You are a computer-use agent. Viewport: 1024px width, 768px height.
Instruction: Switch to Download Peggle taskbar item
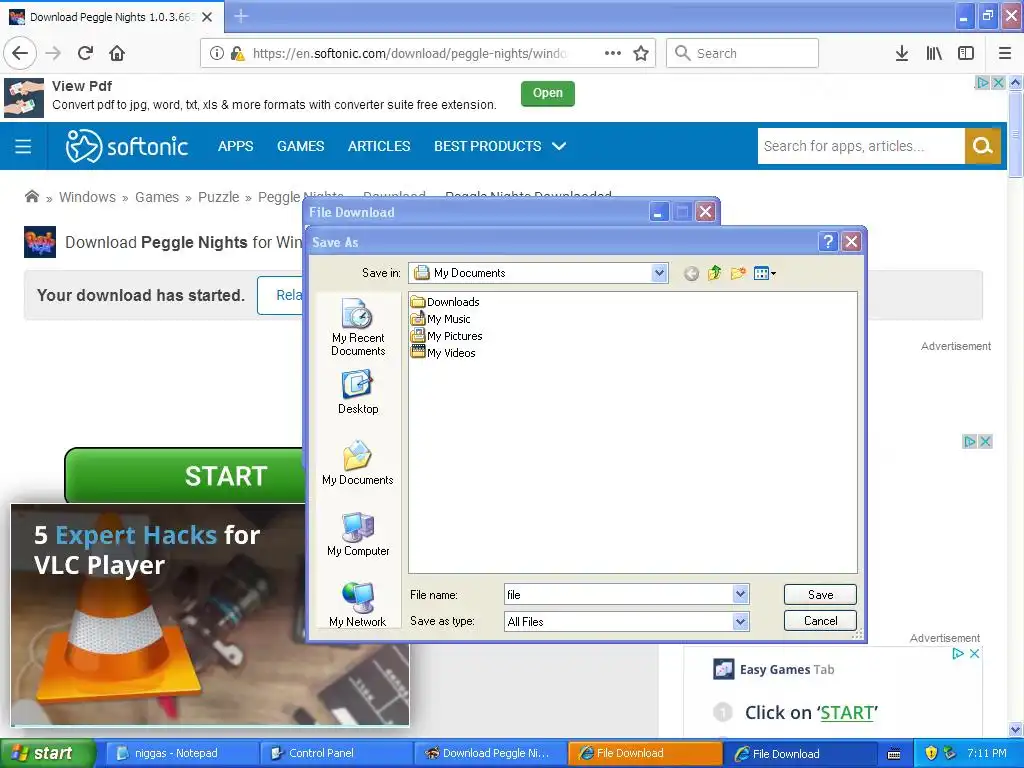tap(491, 753)
